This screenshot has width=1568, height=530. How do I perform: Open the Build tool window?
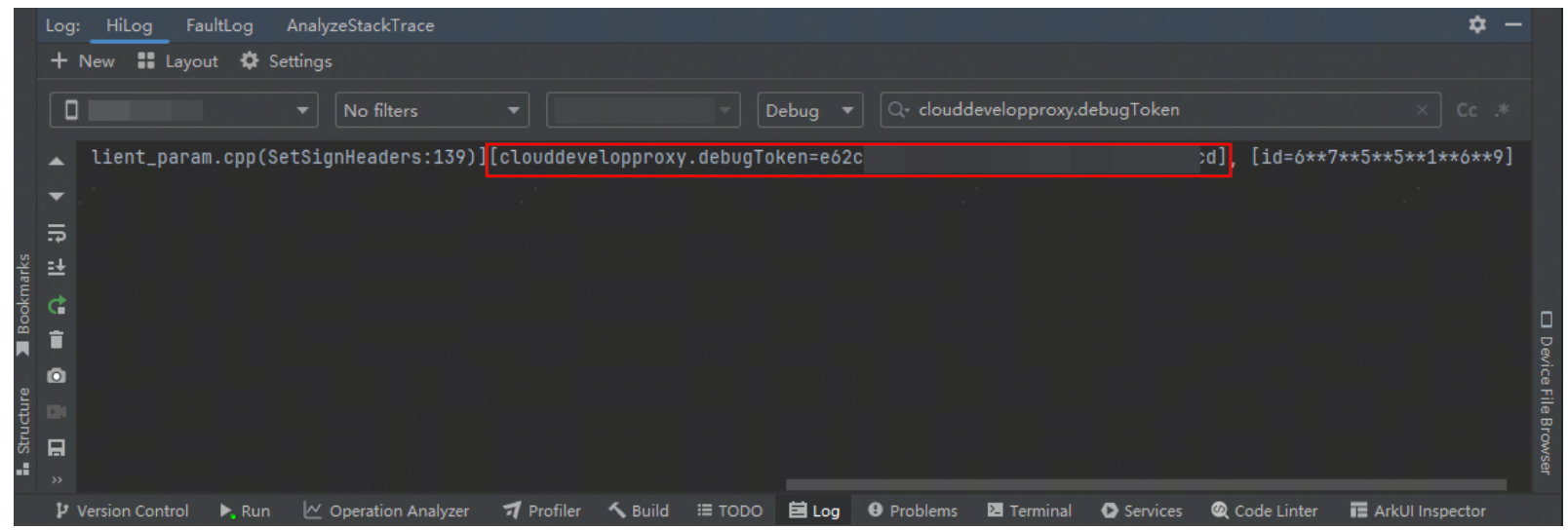point(640,511)
